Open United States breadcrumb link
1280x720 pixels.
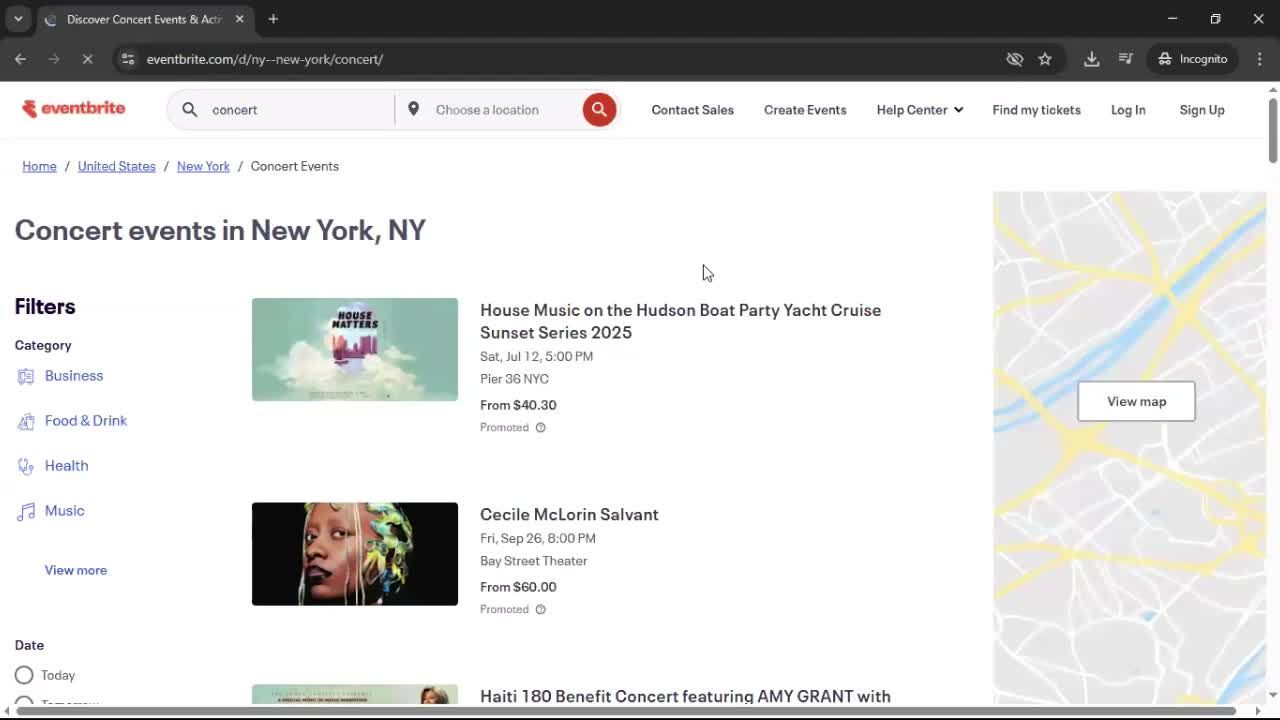tap(117, 166)
